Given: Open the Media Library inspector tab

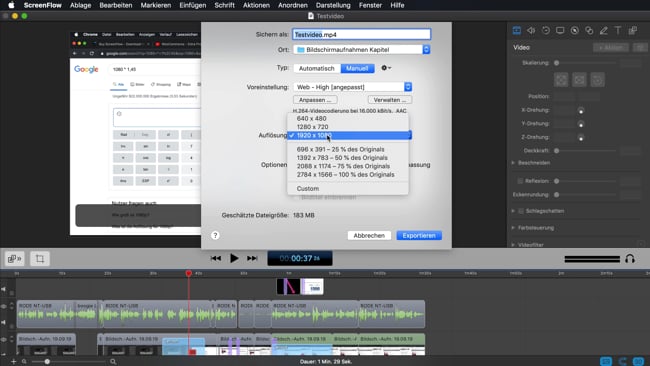Looking at the screenshot, I should (x=633, y=30).
